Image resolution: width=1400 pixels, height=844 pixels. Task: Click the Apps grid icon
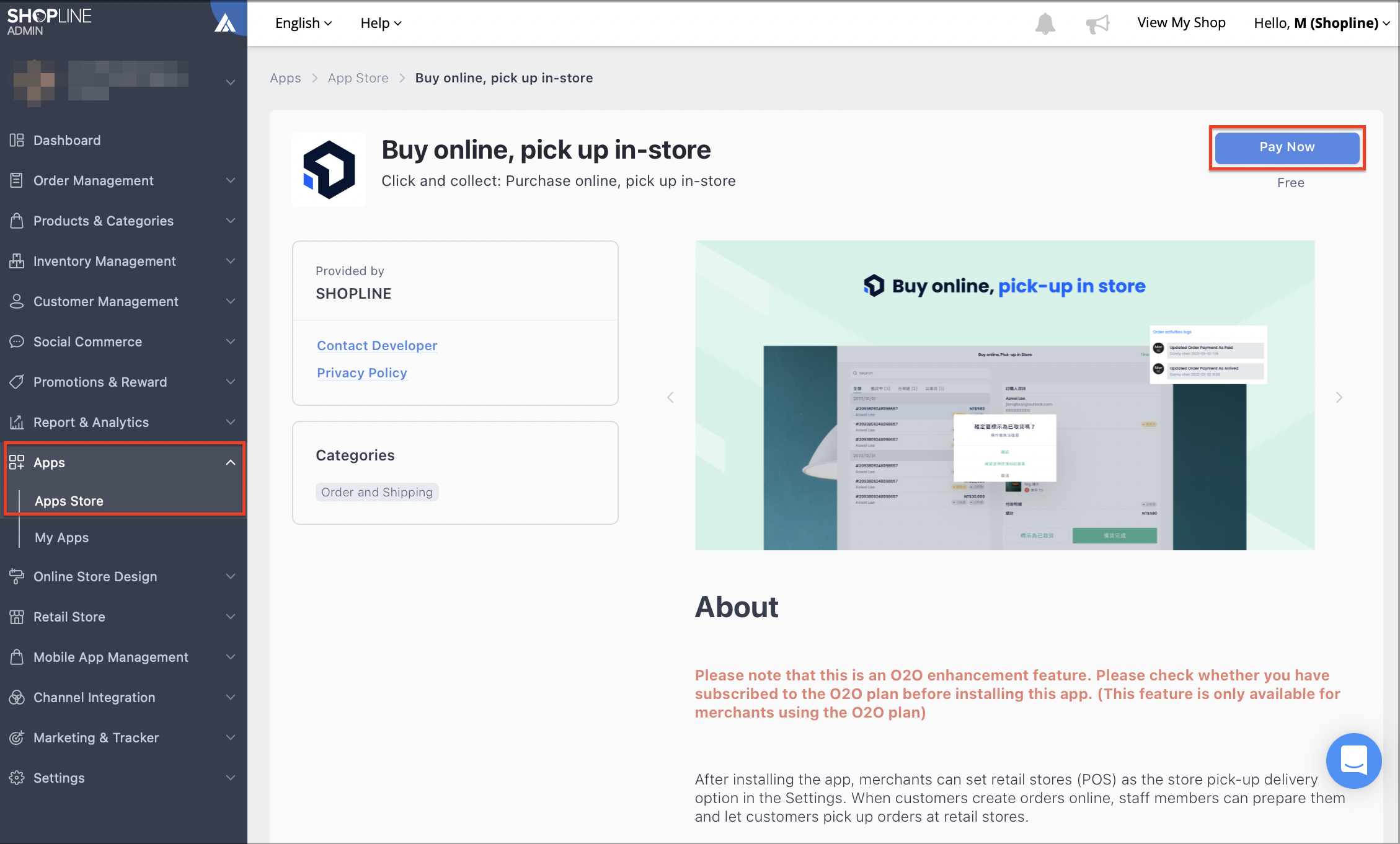[17, 462]
